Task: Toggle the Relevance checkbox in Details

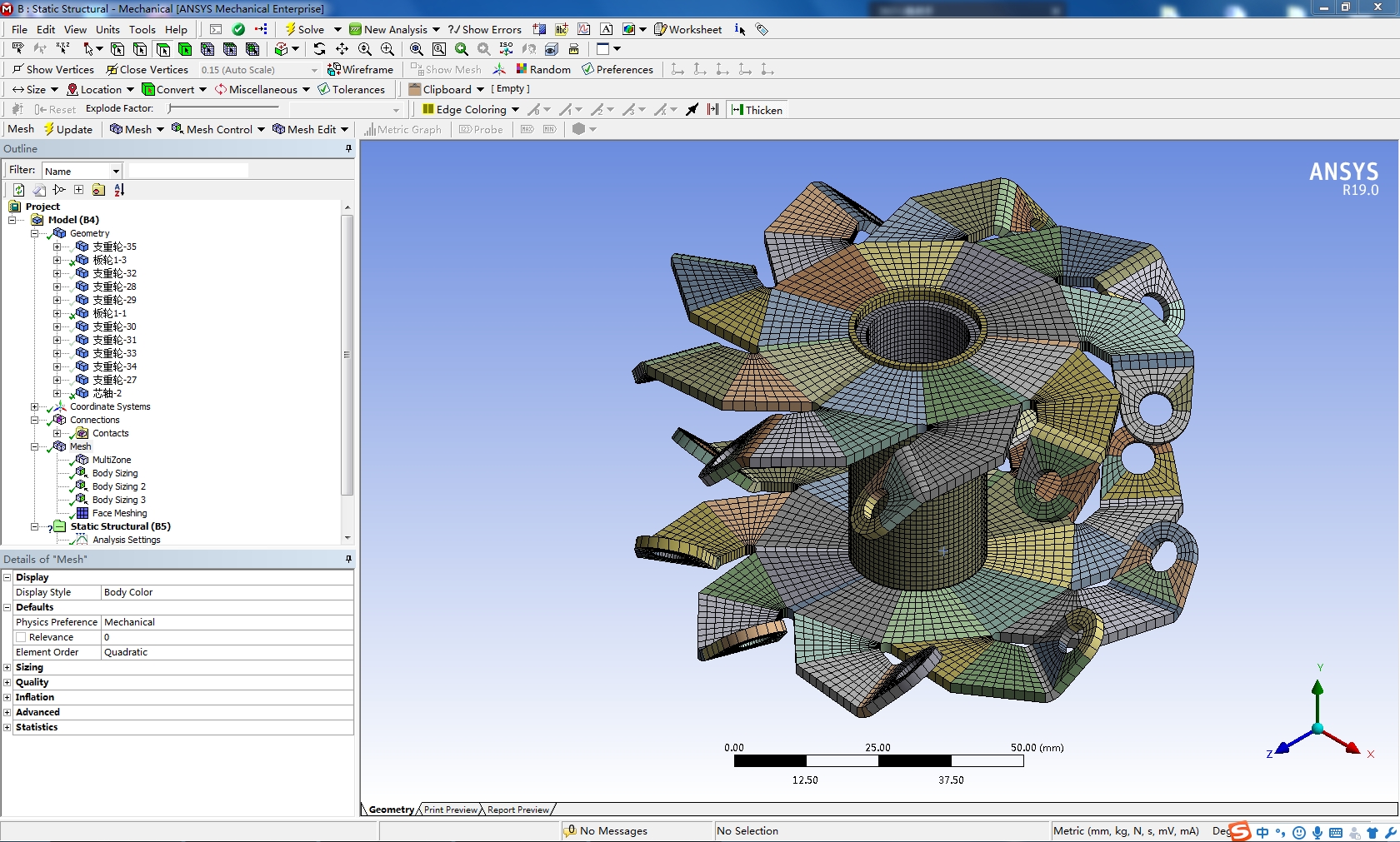Action: point(22,637)
